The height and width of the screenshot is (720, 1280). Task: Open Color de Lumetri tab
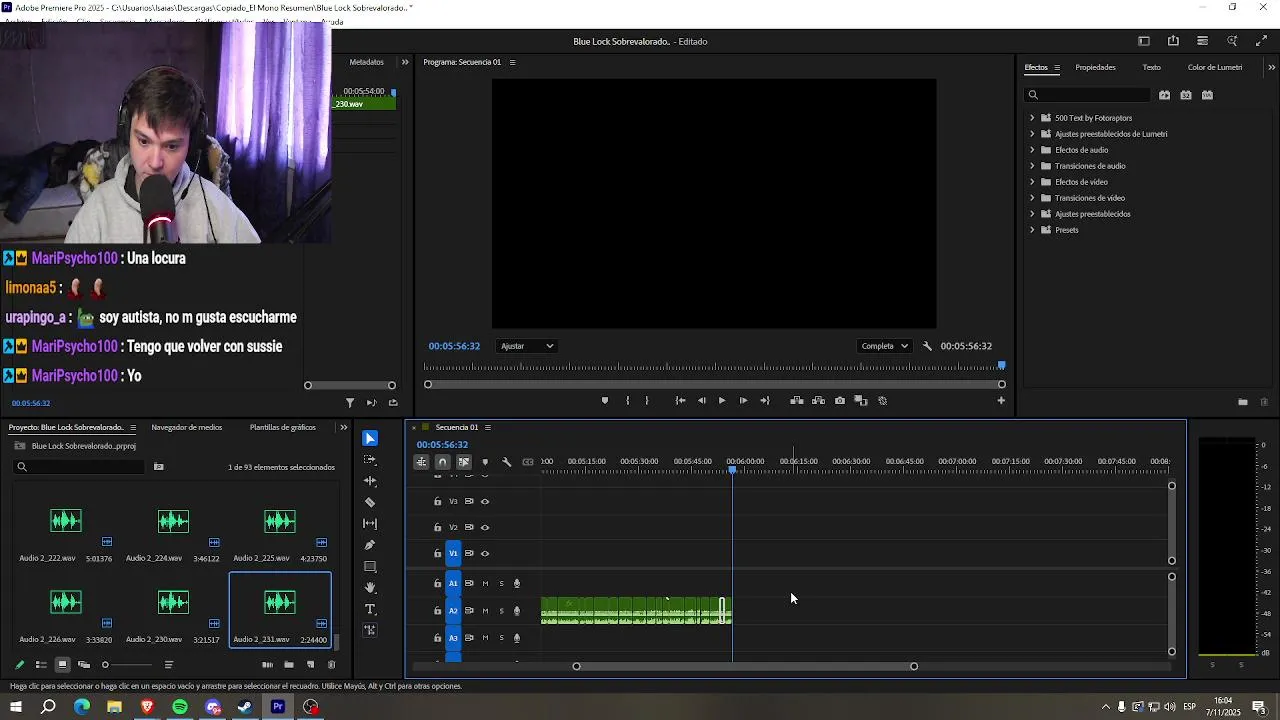tap(1215, 68)
